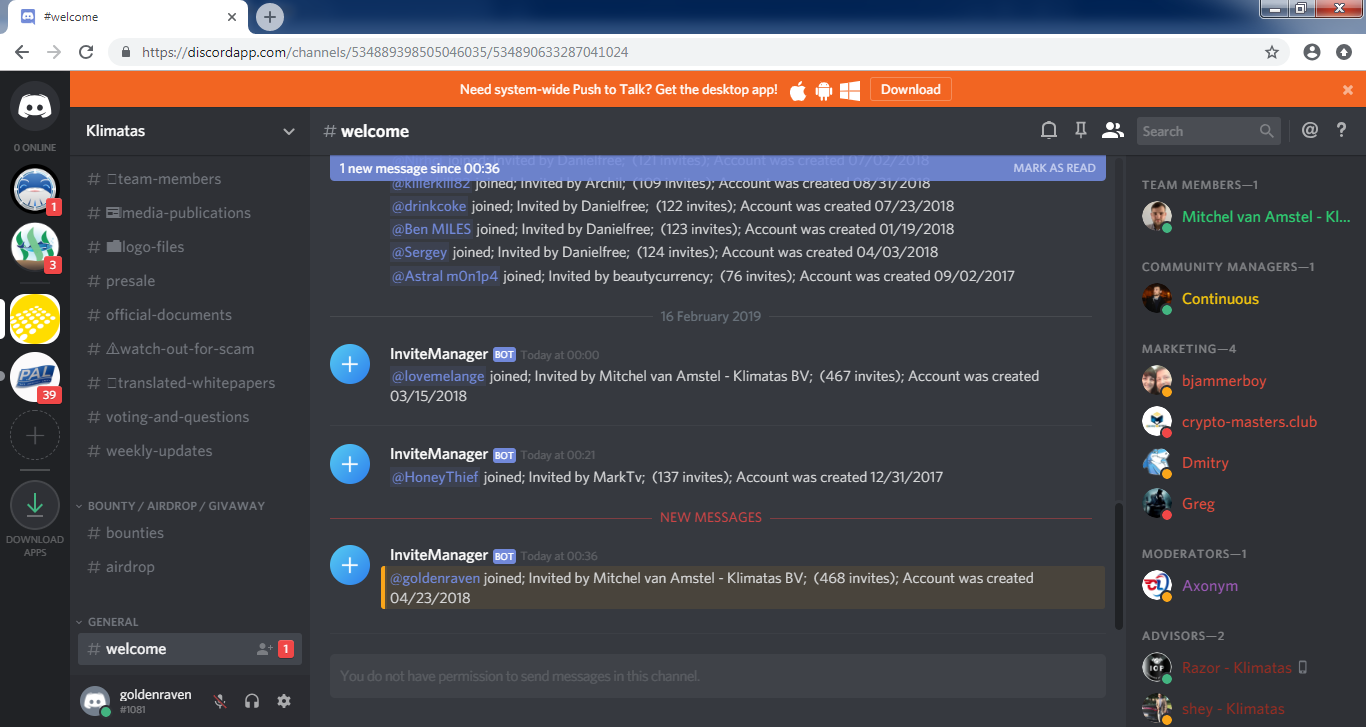Select the watch-out-for-scam channel
The width and height of the screenshot is (1366, 727).
click(x=190, y=349)
